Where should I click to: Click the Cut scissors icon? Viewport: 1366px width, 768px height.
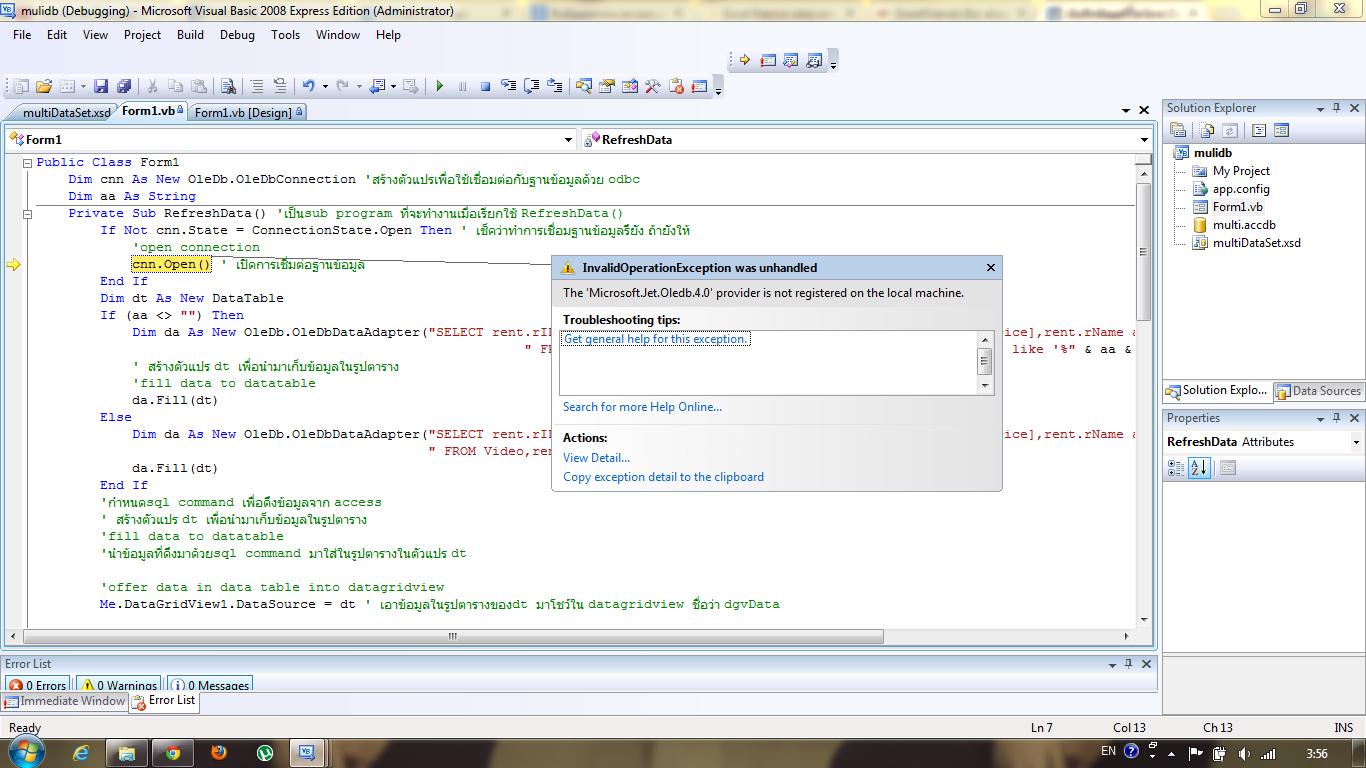coord(153,87)
